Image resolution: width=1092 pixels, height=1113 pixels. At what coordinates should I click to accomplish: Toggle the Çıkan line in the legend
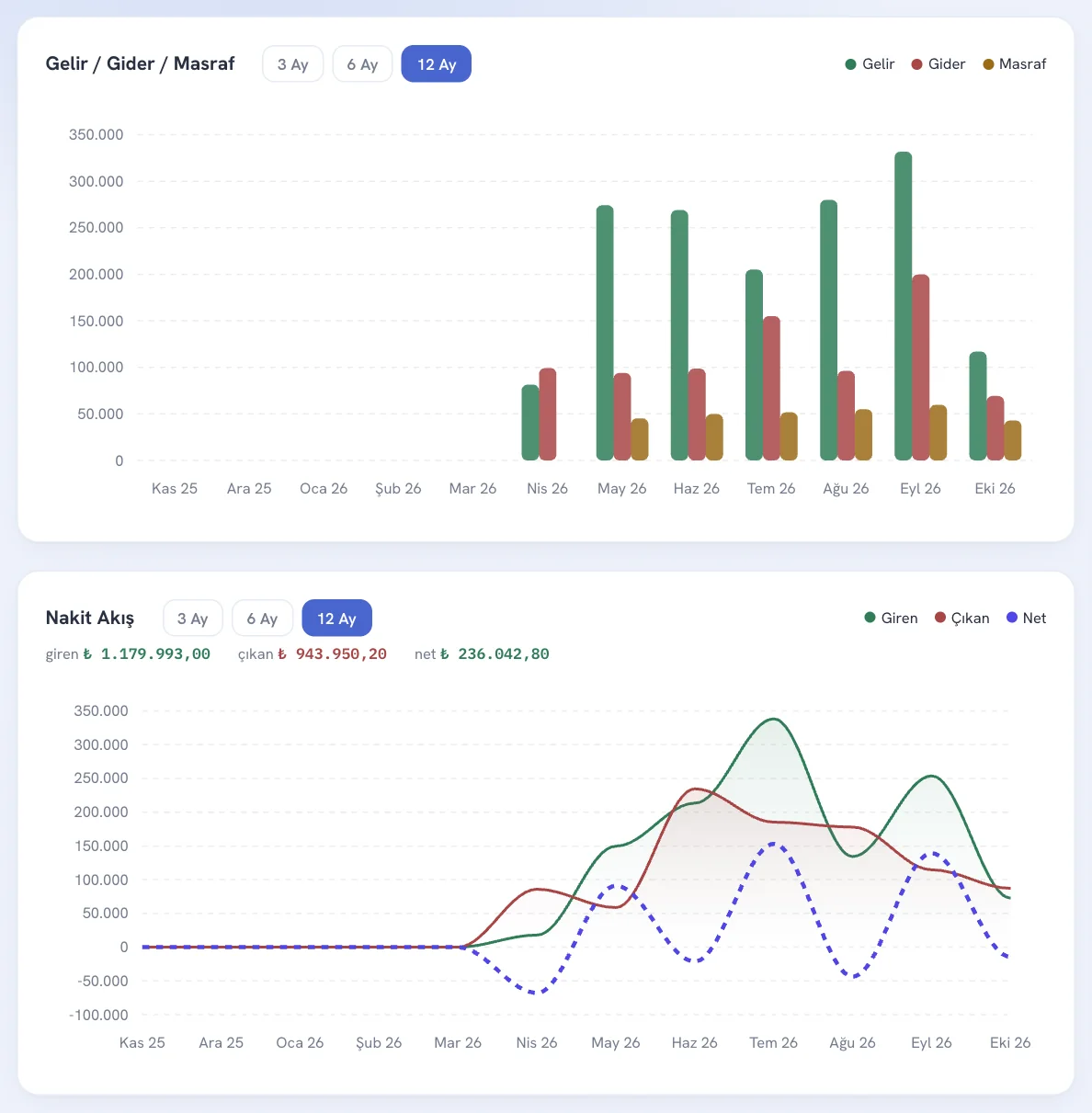(x=961, y=619)
